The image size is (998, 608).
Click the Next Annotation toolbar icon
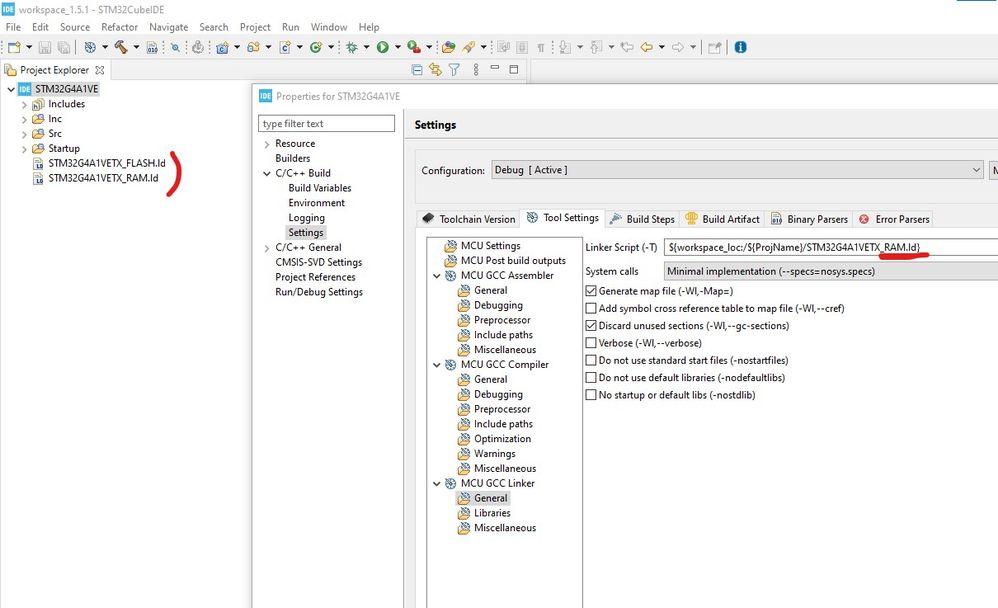click(x=565, y=47)
